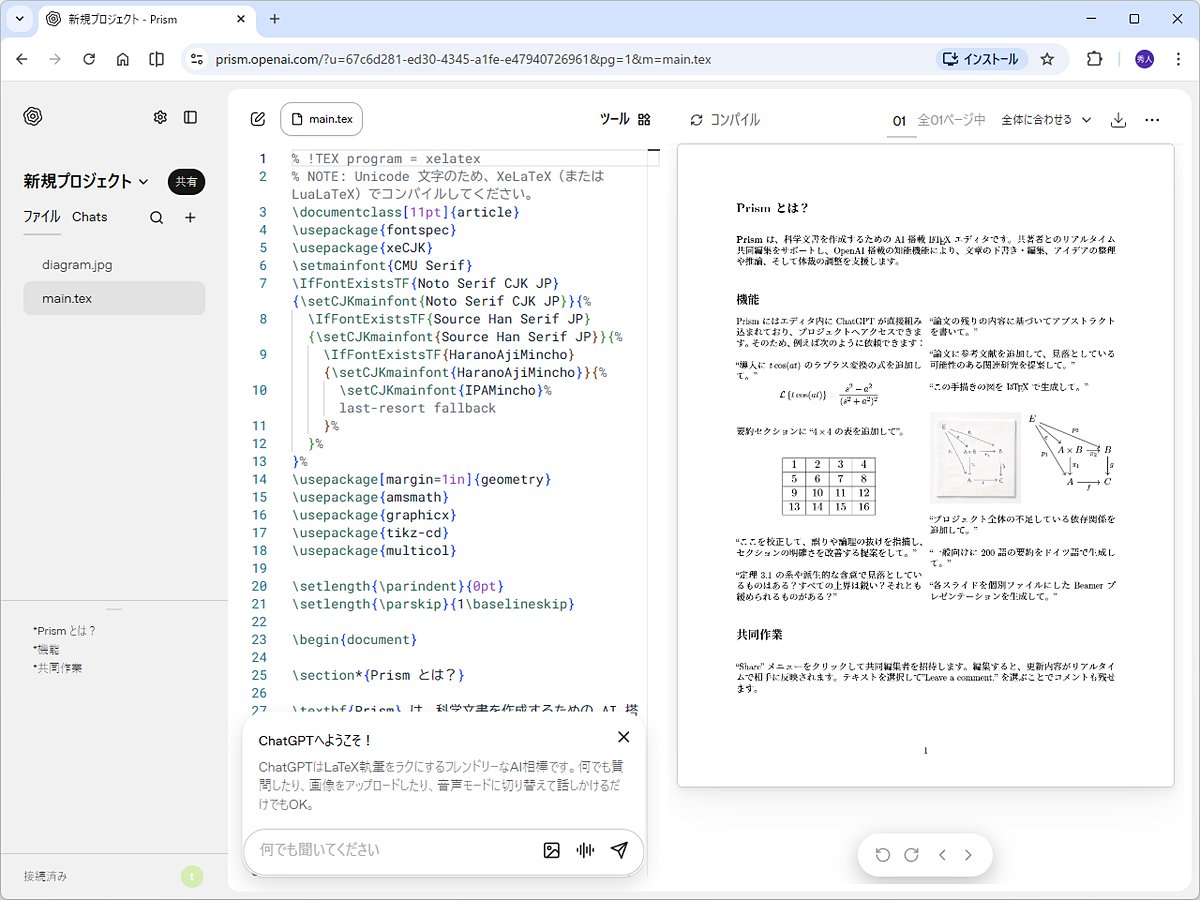Go to previous page chevron

[942, 855]
